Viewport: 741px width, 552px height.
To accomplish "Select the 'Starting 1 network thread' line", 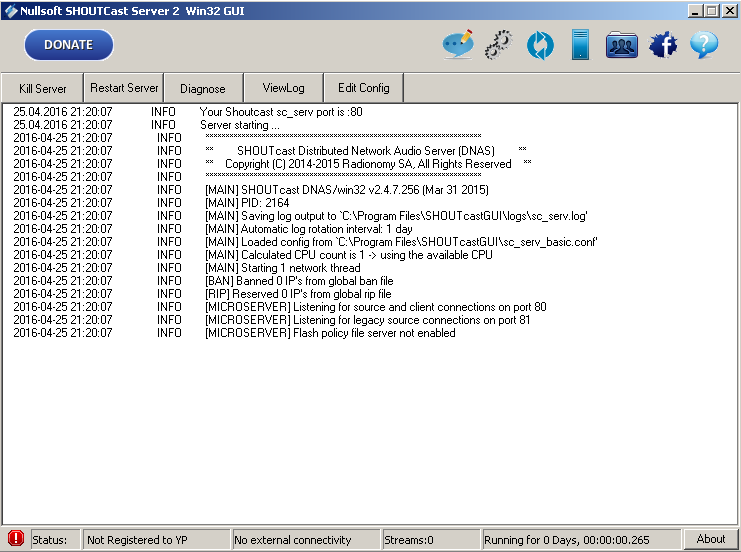I will pyautogui.click(x=187, y=267).
